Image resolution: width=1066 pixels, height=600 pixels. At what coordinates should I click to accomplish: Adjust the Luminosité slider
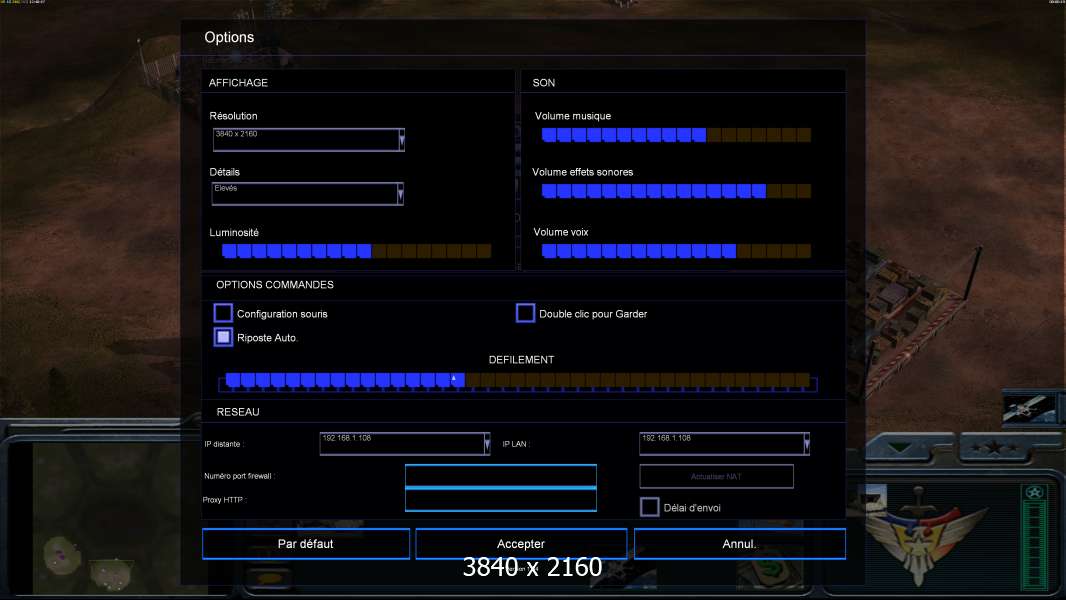pos(356,251)
